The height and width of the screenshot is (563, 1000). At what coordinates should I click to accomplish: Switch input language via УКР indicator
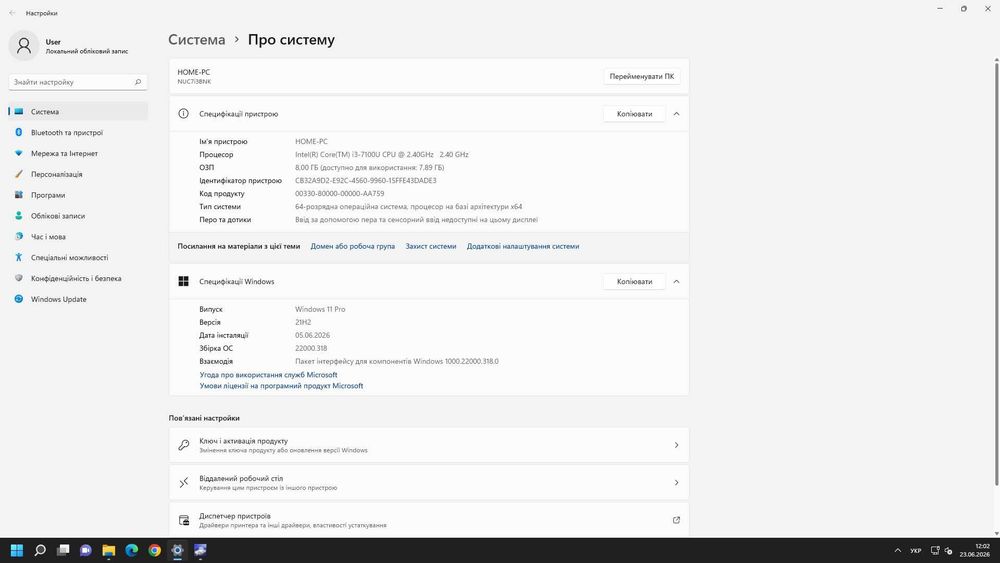click(916, 550)
